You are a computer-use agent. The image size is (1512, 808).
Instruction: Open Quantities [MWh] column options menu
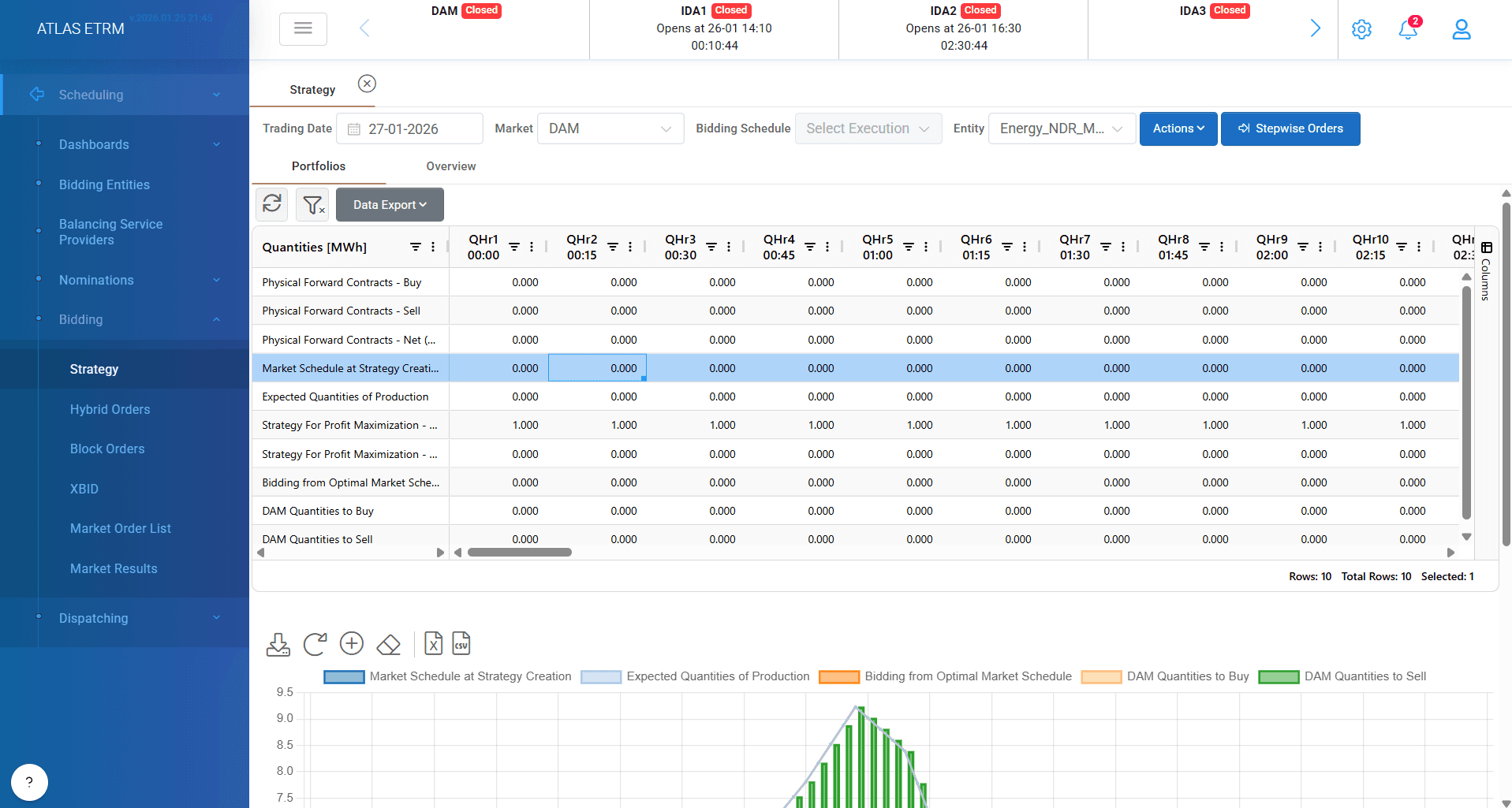433,247
